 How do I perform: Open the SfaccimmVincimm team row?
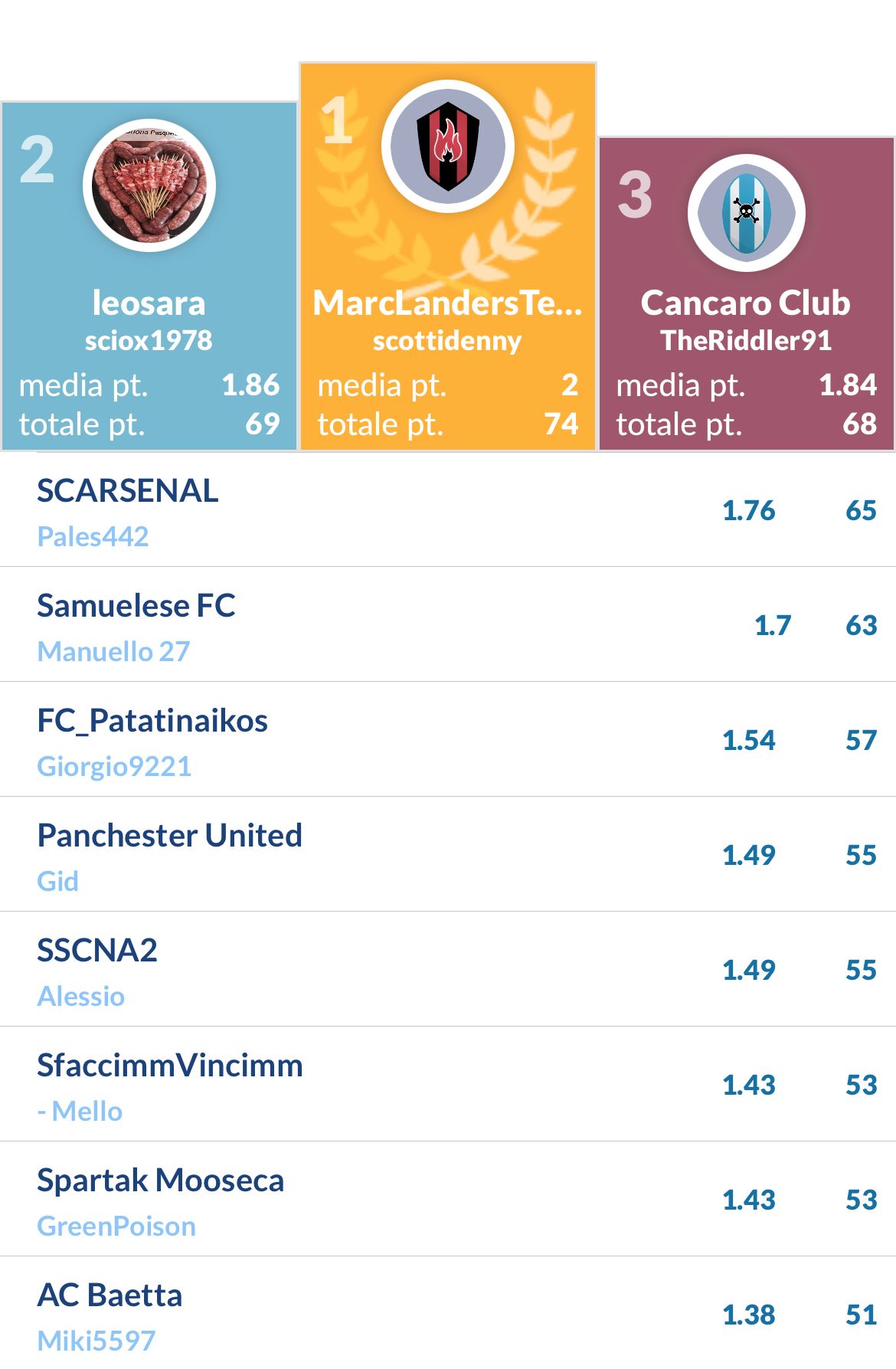448,1085
